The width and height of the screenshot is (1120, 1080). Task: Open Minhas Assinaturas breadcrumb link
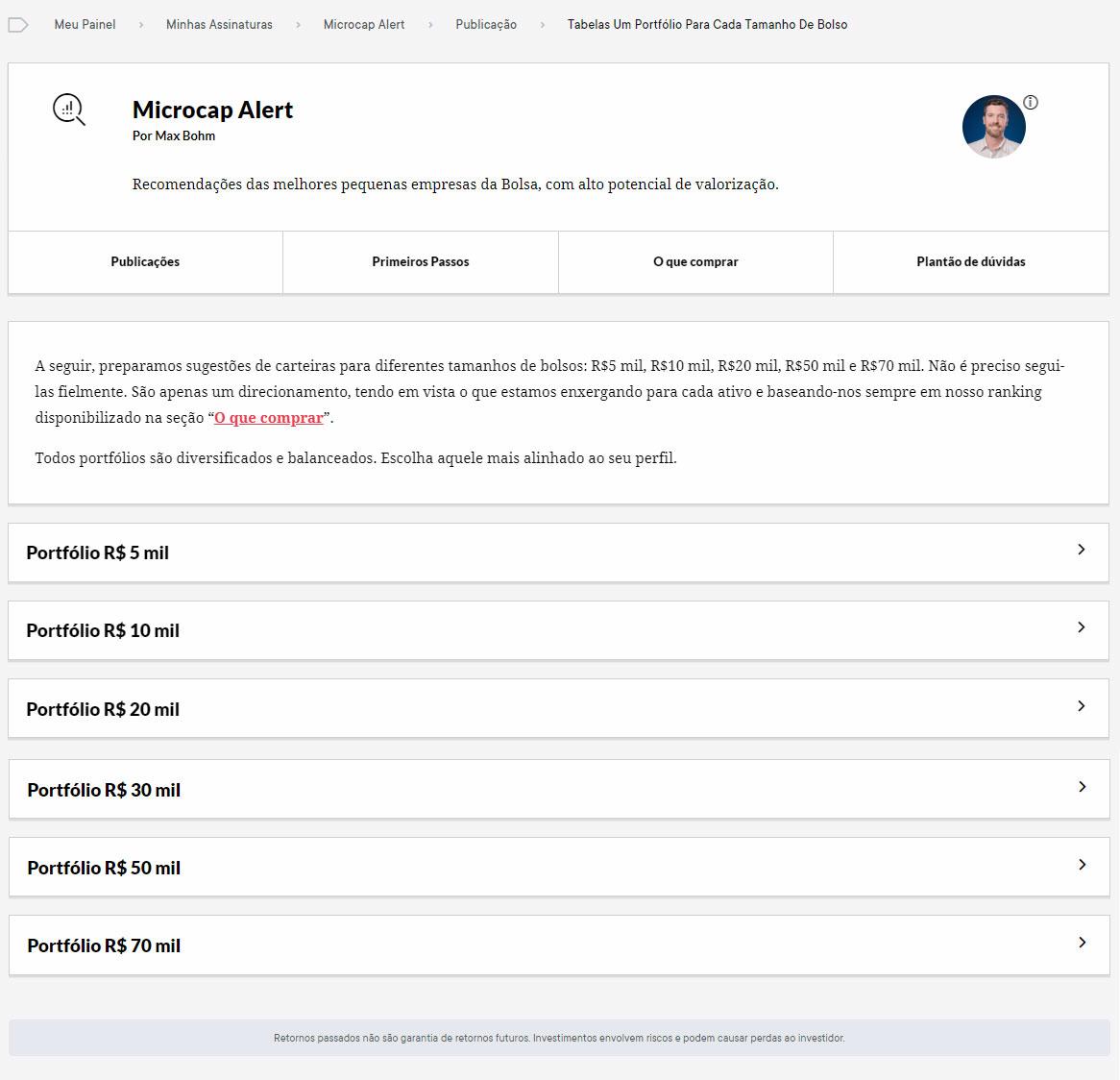pyautogui.click(x=219, y=25)
